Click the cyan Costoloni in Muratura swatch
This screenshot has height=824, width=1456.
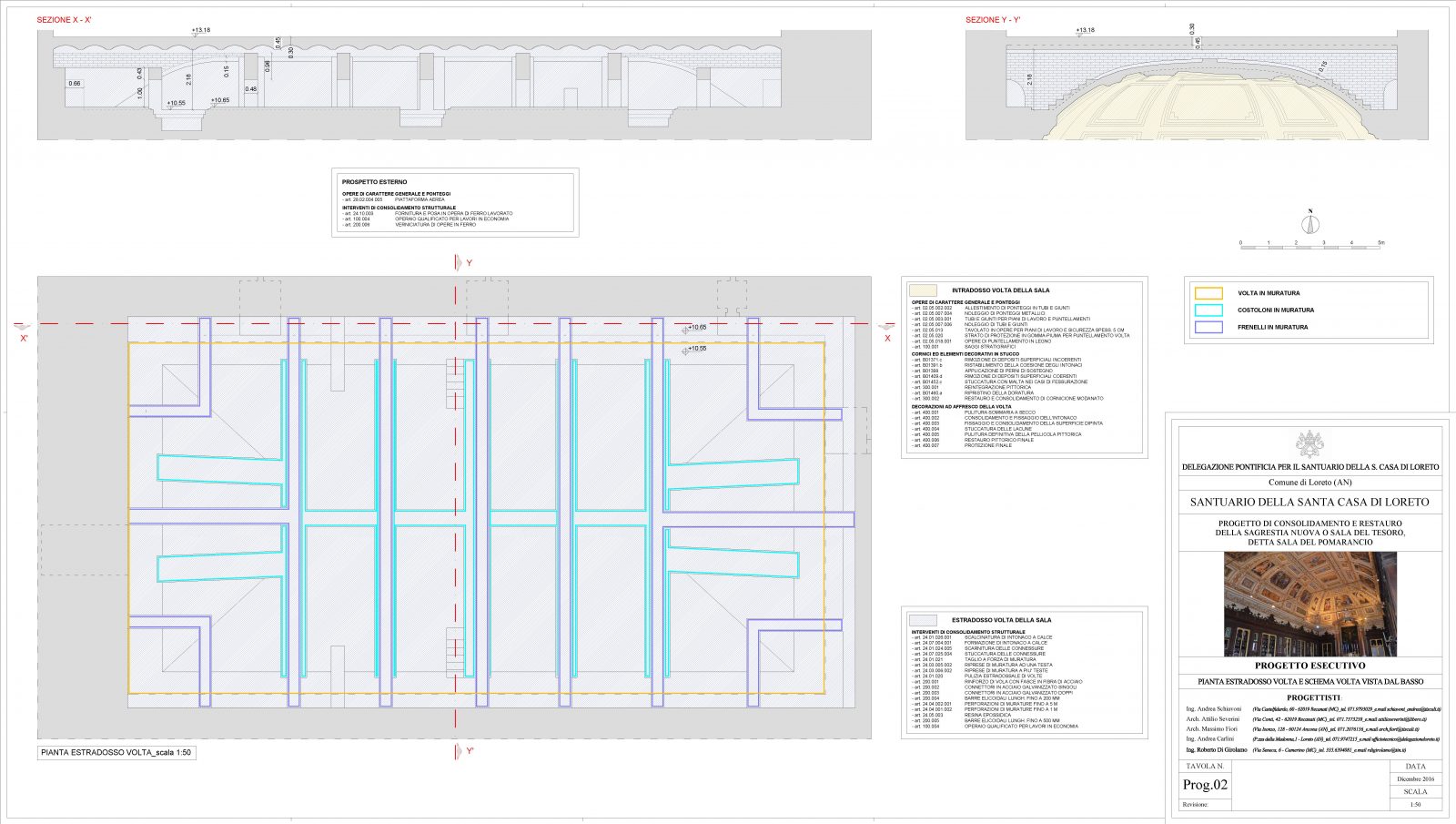pyautogui.click(x=1208, y=310)
